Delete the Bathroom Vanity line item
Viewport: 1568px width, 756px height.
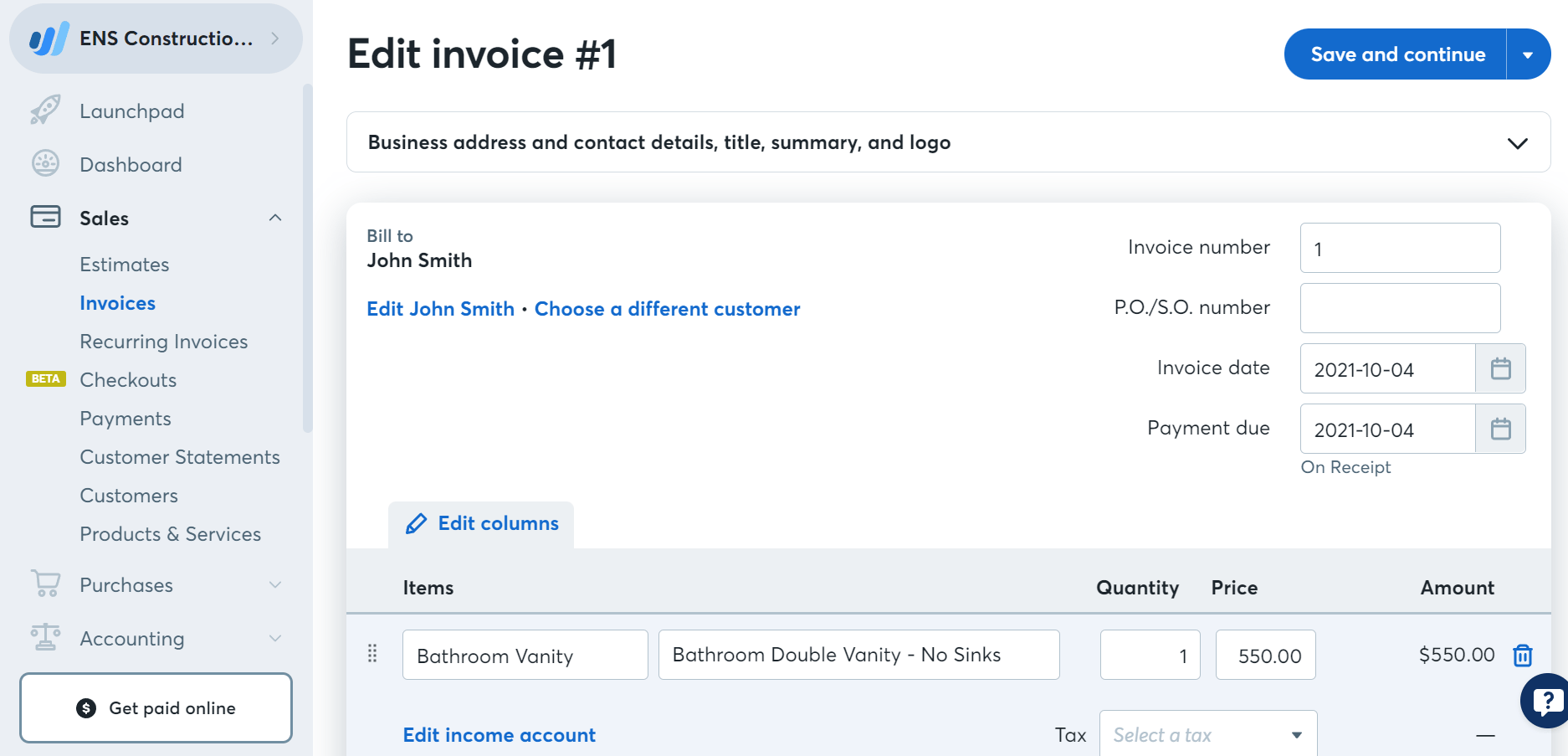coord(1523,655)
